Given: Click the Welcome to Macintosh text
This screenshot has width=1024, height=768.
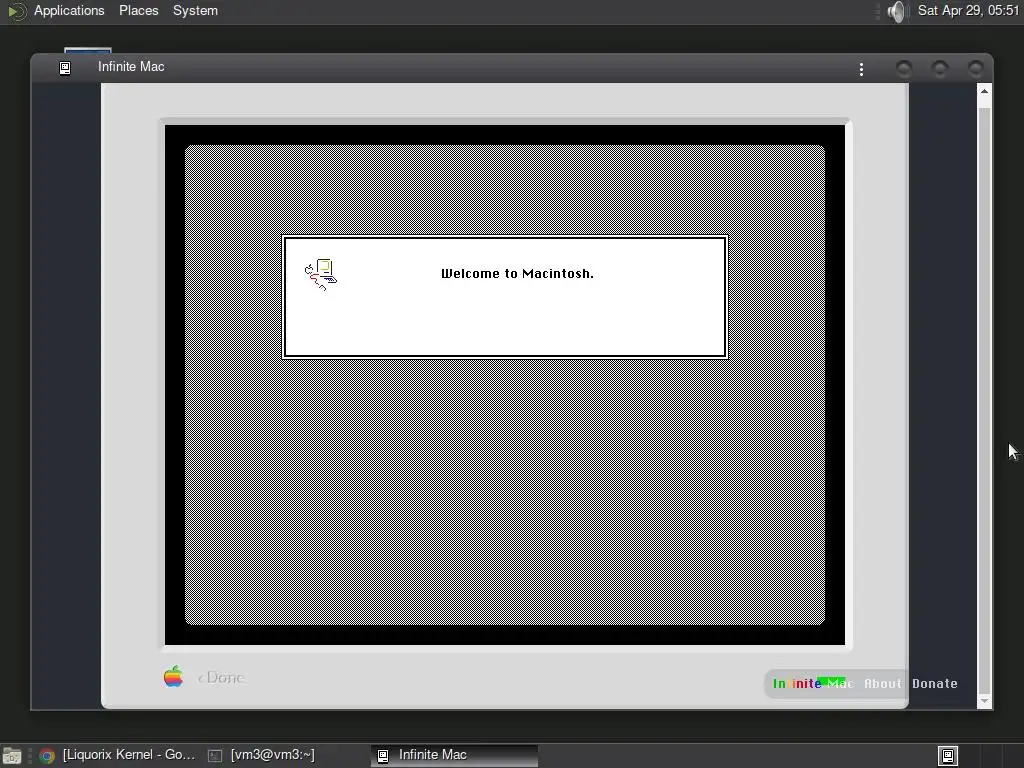Looking at the screenshot, I should click(x=517, y=274).
